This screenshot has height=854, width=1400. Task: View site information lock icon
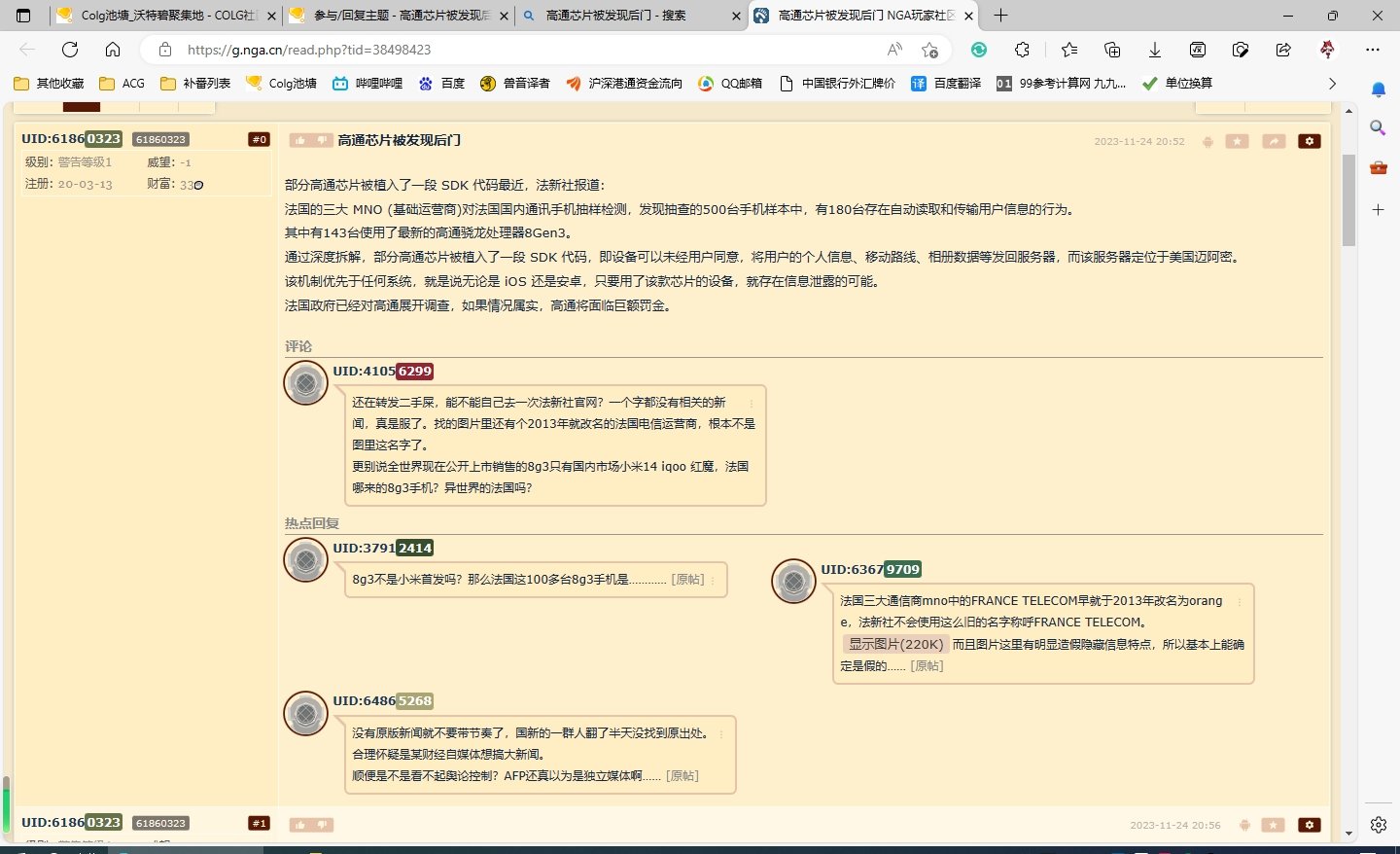(165, 50)
